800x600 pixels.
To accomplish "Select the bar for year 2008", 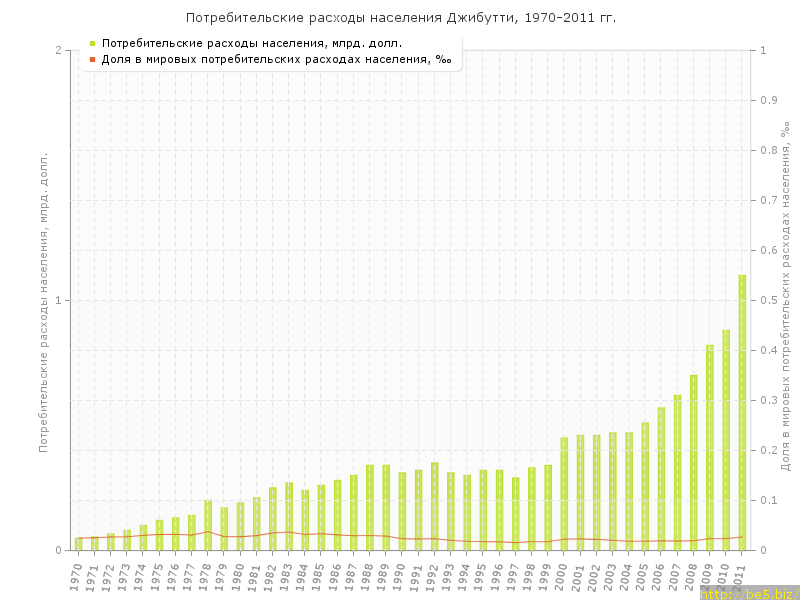I will 694,462.
